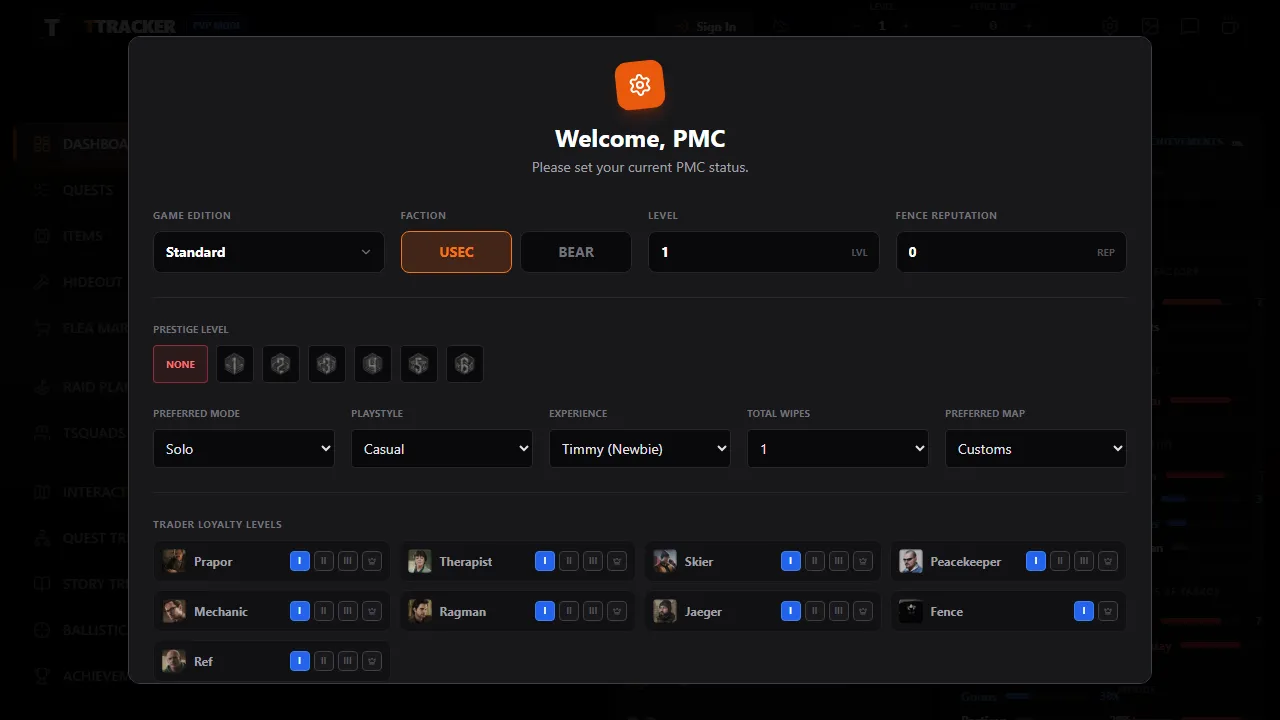
Task: Set Prapor loyalty to max with crown icon
Action: tap(371, 561)
